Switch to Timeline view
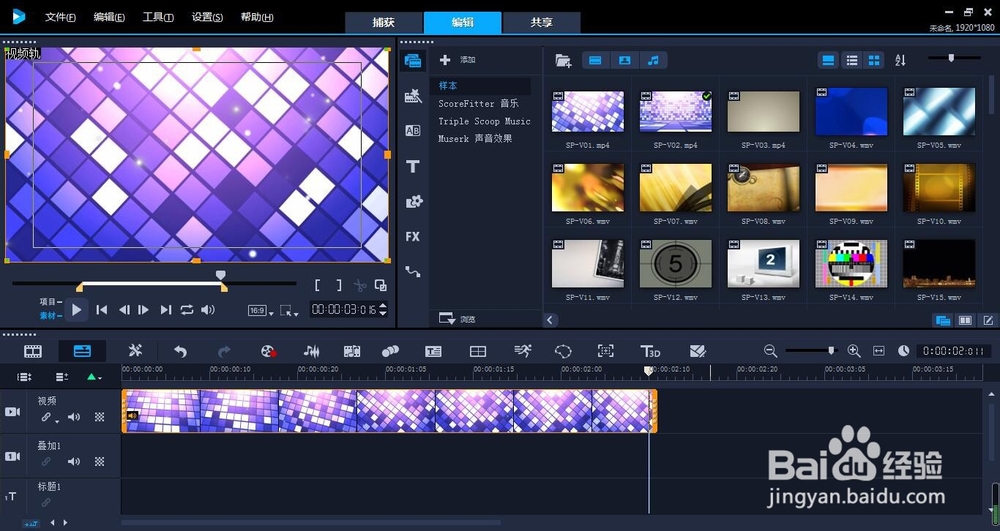This screenshot has width=1000, height=531. 82,351
